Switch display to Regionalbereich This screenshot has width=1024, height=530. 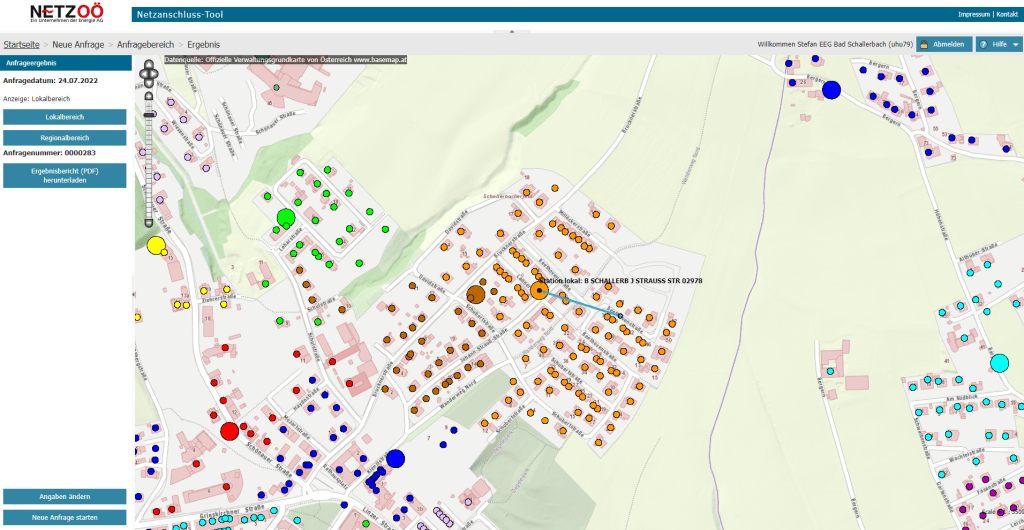[x=65, y=138]
